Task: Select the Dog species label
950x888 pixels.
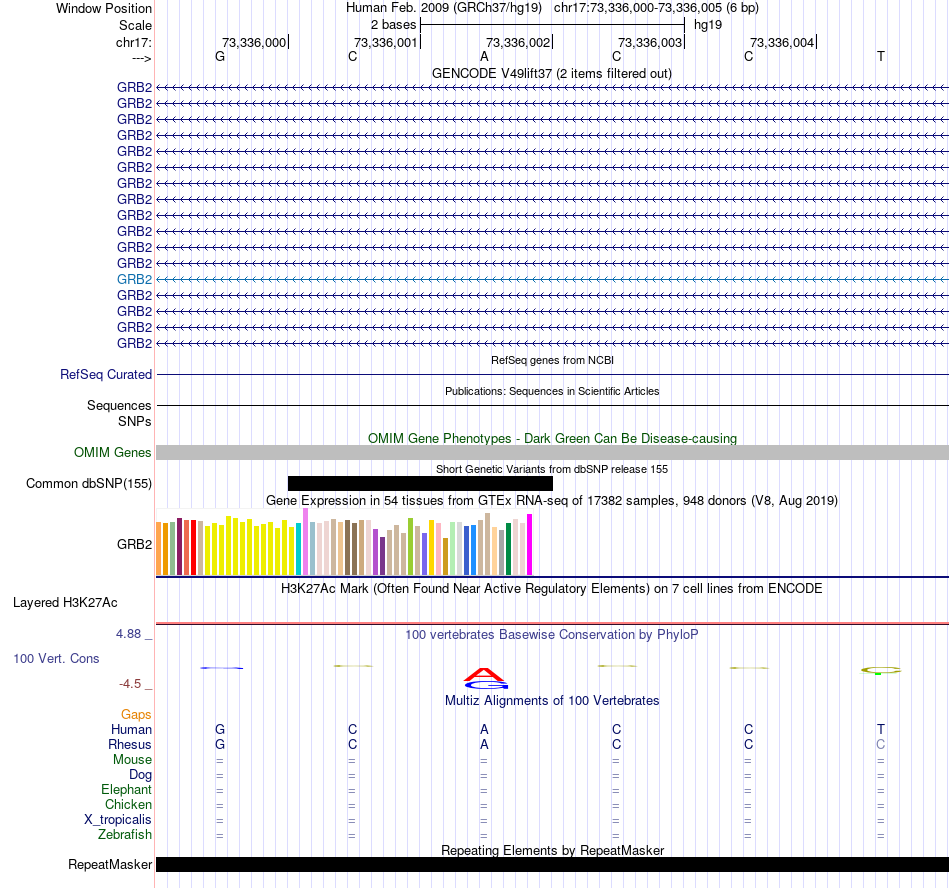Action: [140, 774]
